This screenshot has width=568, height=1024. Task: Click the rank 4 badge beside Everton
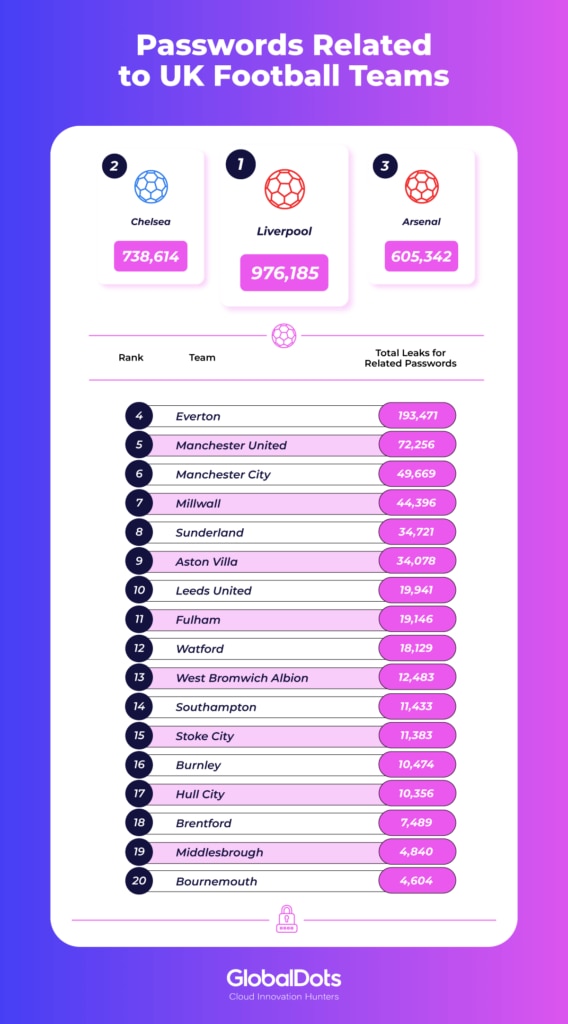click(139, 416)
